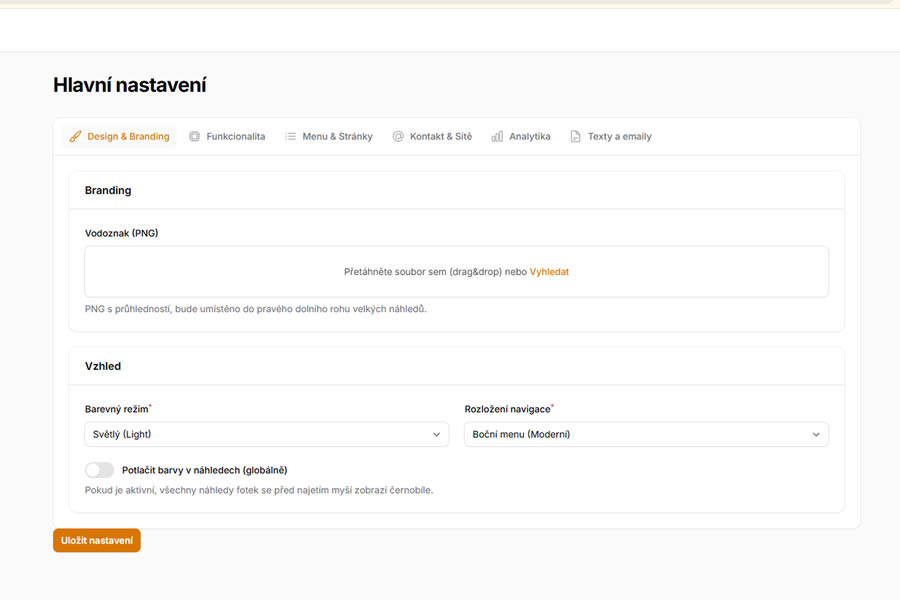This screenshot has width=900, height=600.
Task: Click the chevron arrow in Rozložení navigace field
Action: (816, 434)
